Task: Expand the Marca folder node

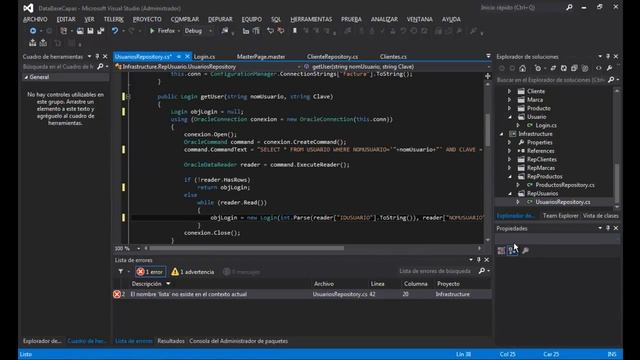Action: [x=509, y=100]
